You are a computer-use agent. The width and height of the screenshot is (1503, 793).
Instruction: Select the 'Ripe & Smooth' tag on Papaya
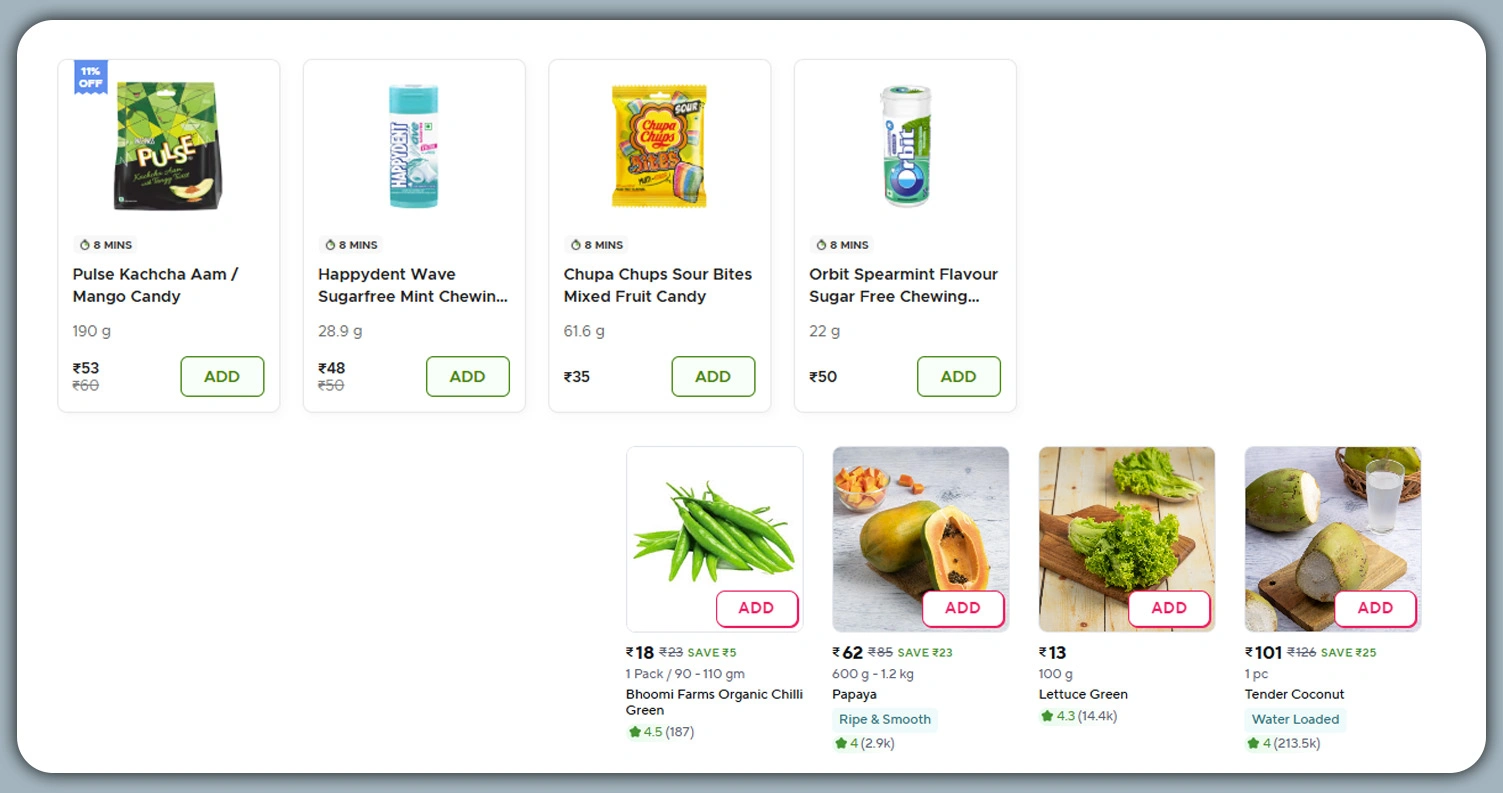coord(885,719)
